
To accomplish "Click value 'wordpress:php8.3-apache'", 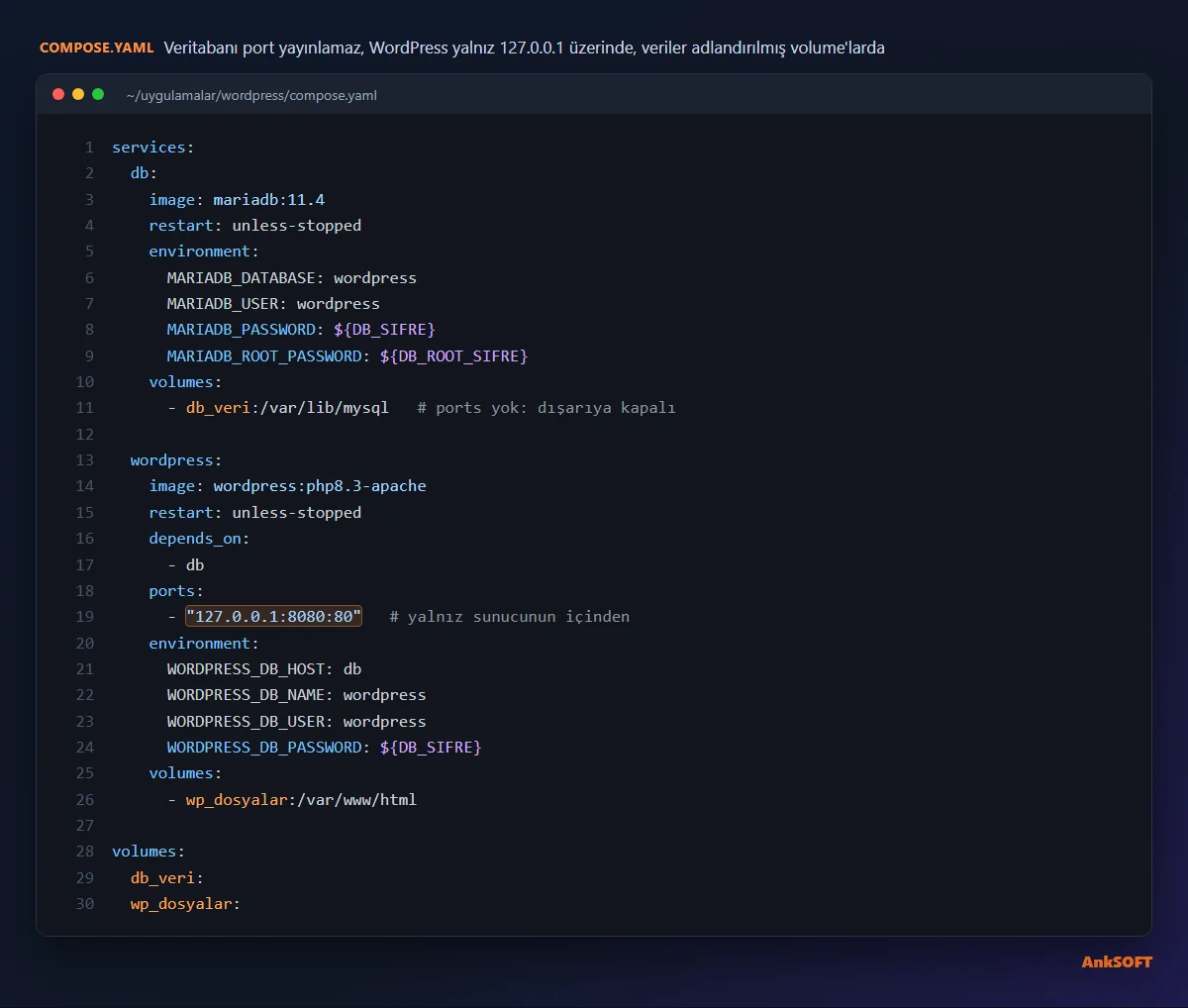I will (320, 486).
